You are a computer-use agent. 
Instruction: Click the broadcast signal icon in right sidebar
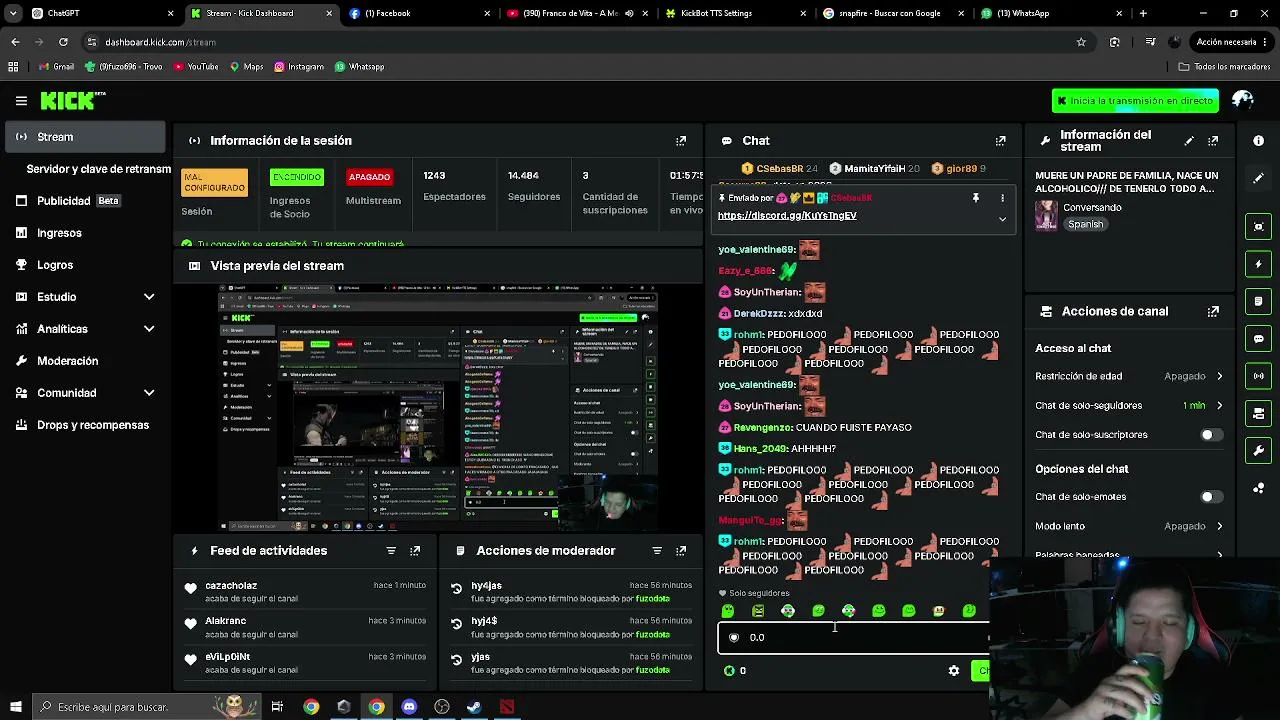(1259, 376)
